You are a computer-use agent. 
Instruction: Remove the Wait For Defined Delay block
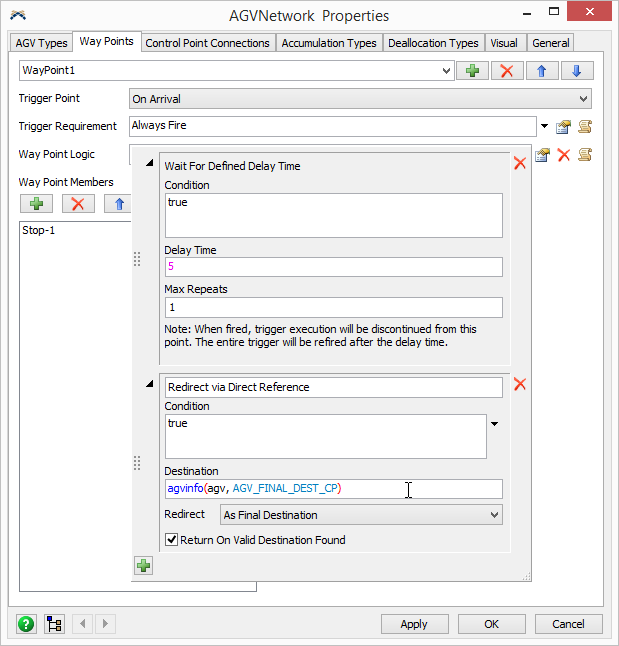519,163
